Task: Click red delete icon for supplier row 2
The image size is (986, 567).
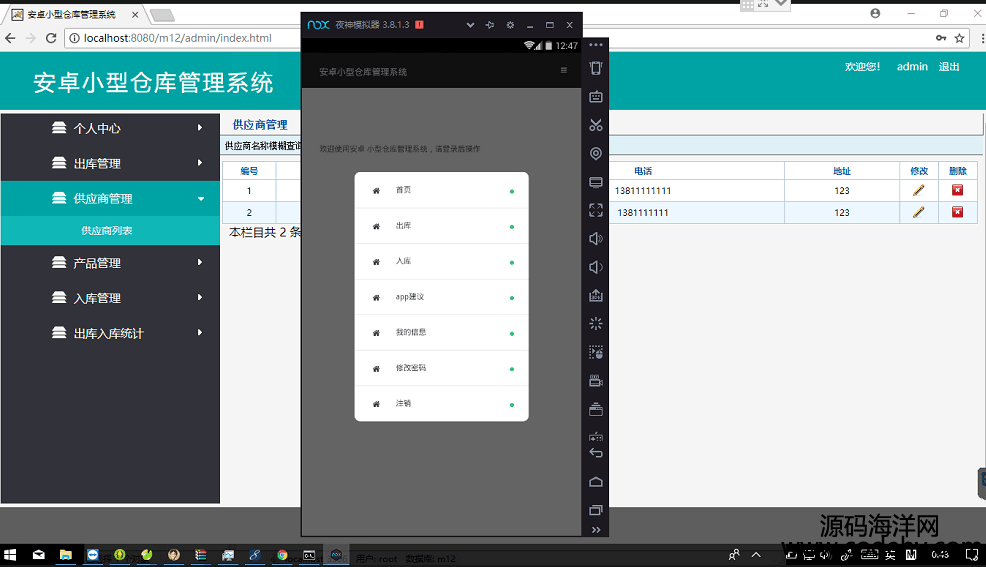Action: click(x=957, y=212)
